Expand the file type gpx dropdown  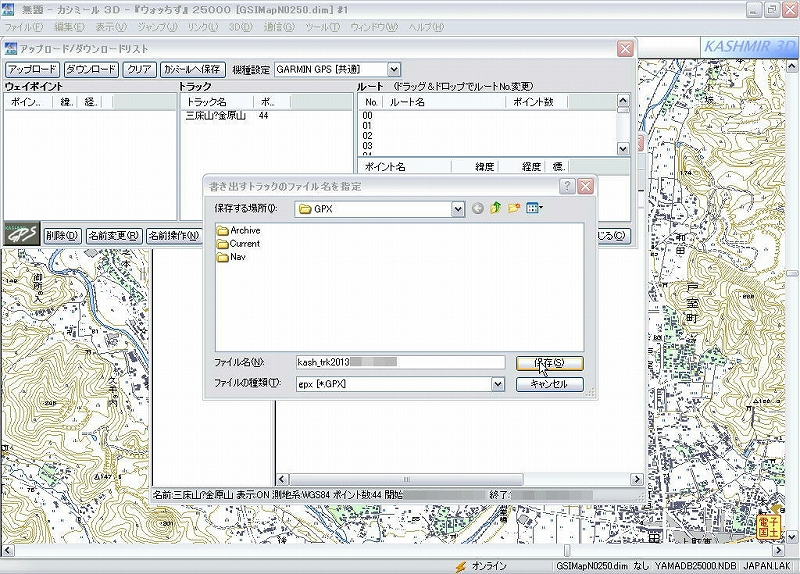click(x=498, y=384)
